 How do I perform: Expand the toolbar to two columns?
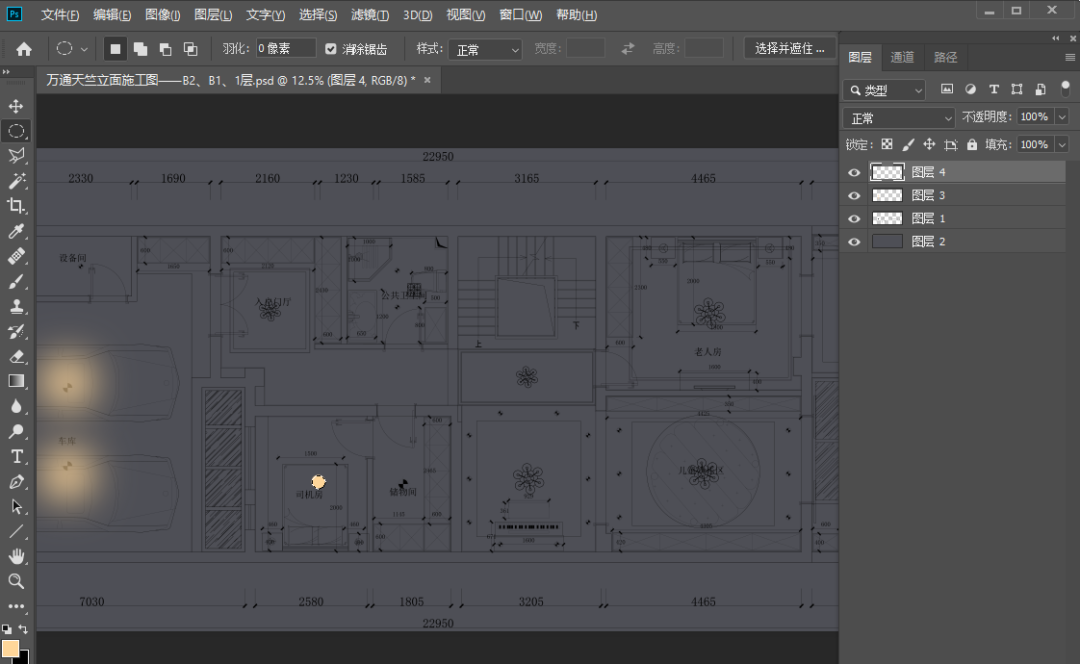coord(6,72)
